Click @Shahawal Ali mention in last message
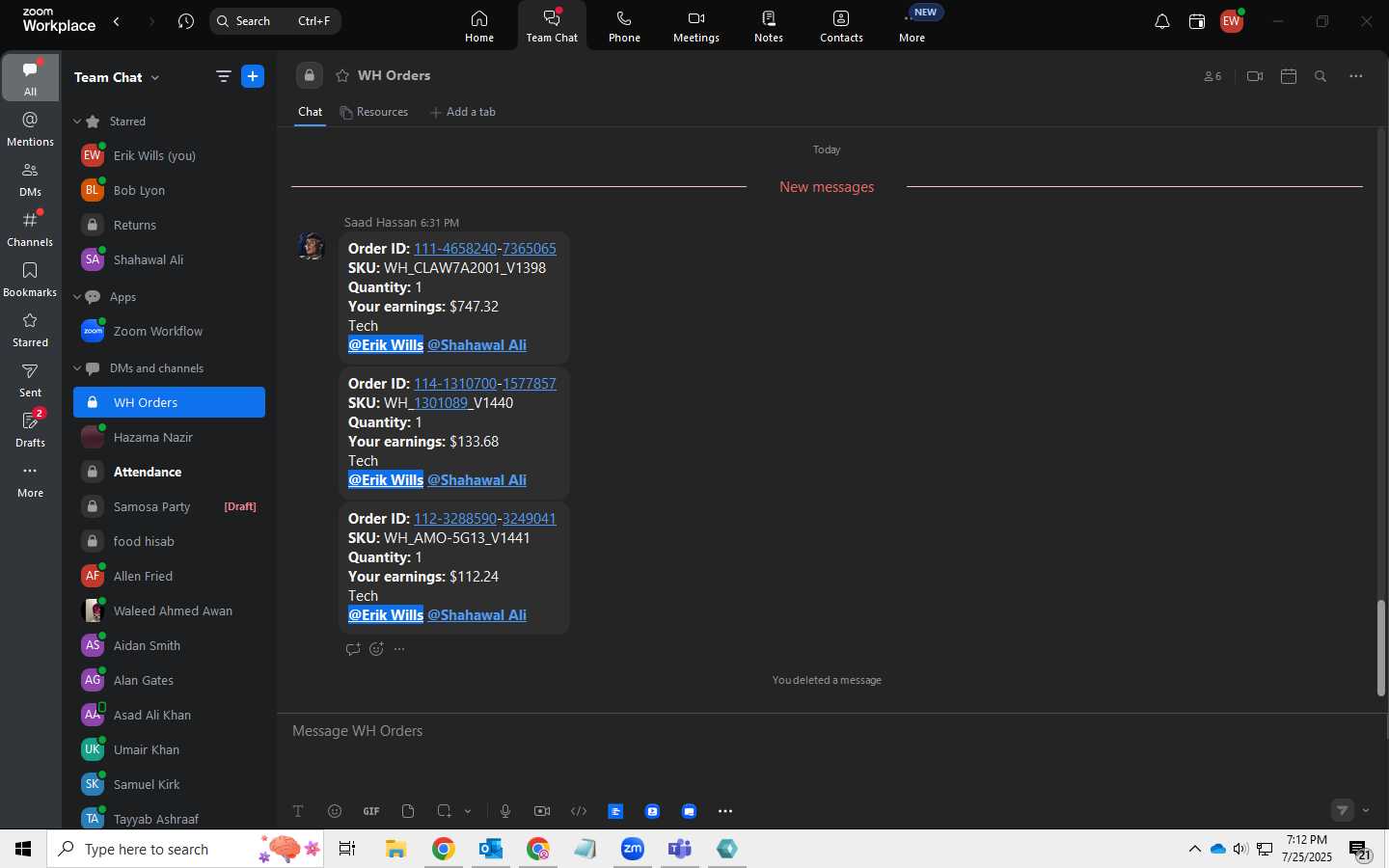This screenshot has width=1389, height=868. (477, 614)
